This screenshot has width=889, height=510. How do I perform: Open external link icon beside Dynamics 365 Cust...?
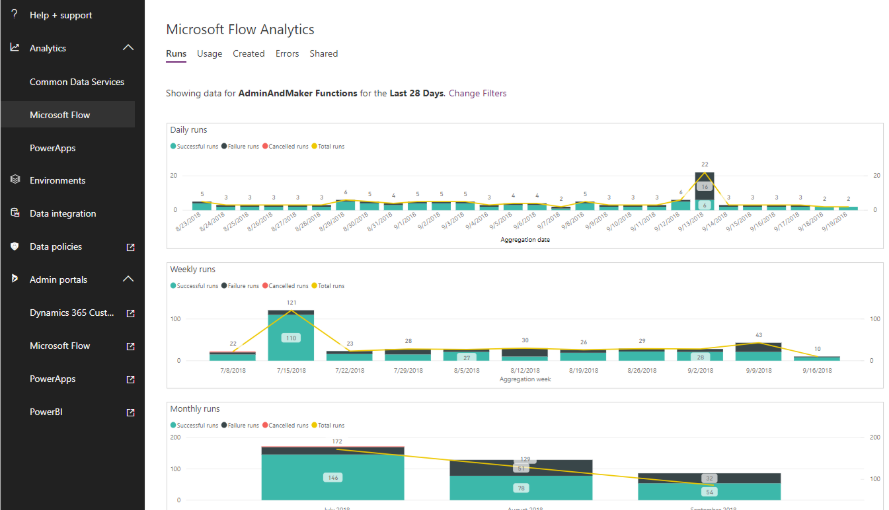pyautogui.click(x=130, y=313)
